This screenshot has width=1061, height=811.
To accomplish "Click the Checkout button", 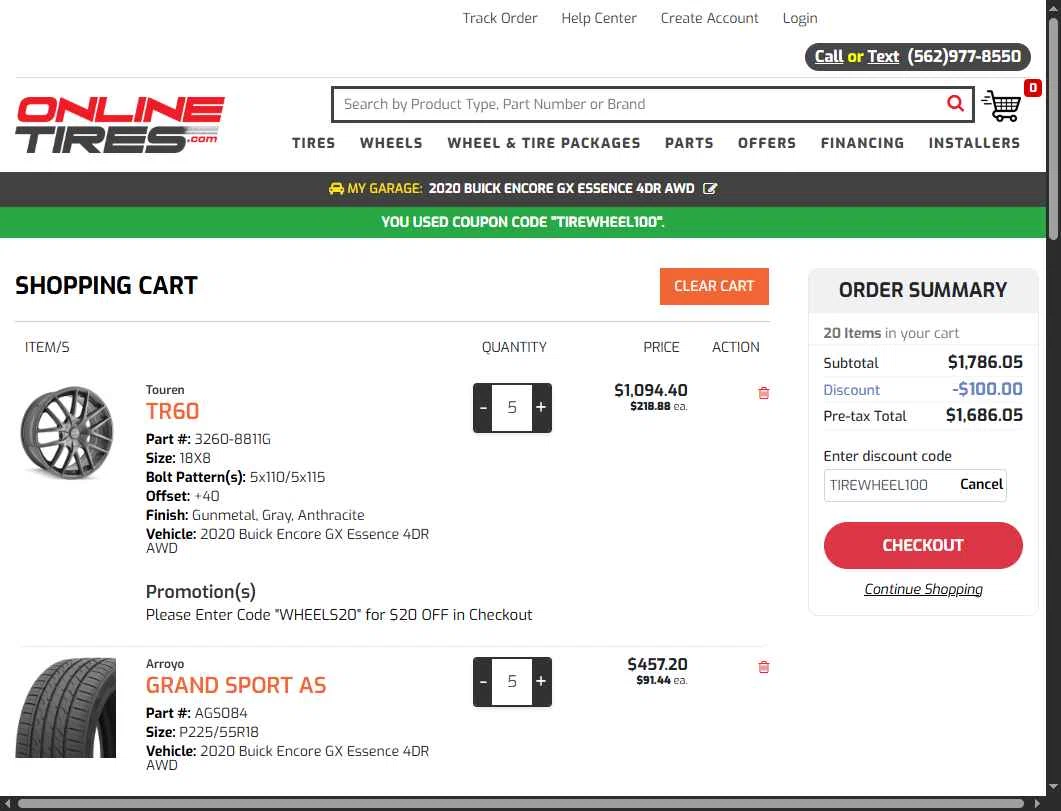I will coord(923,545).
